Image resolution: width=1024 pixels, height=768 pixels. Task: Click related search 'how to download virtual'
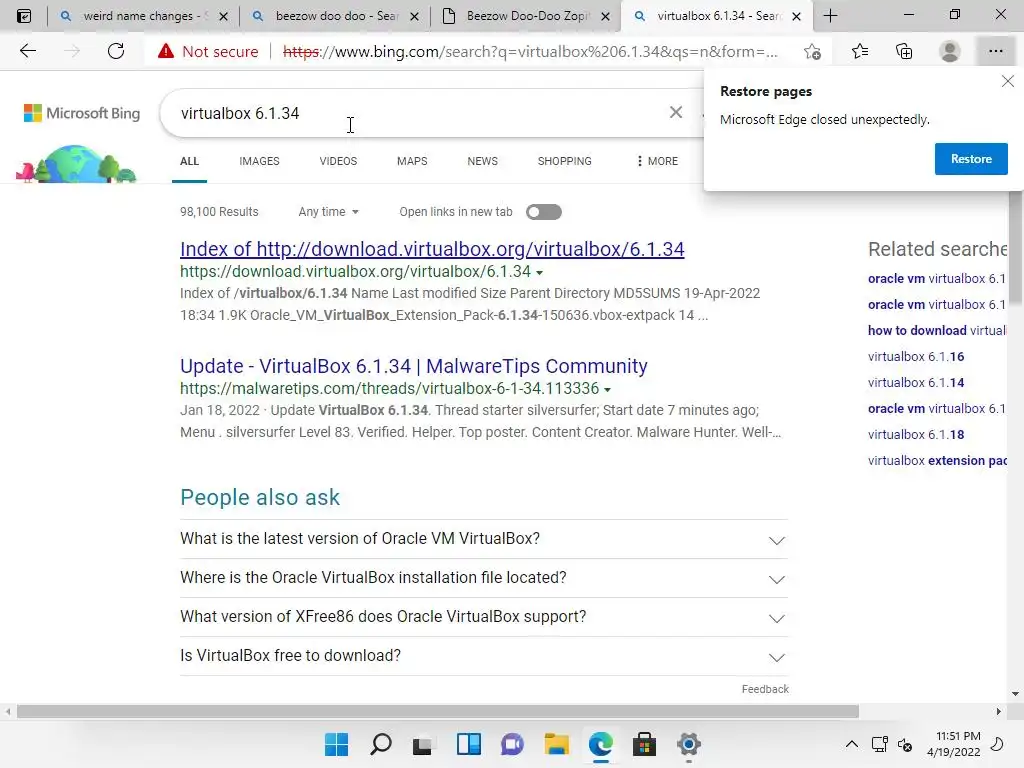click(937, 330)
